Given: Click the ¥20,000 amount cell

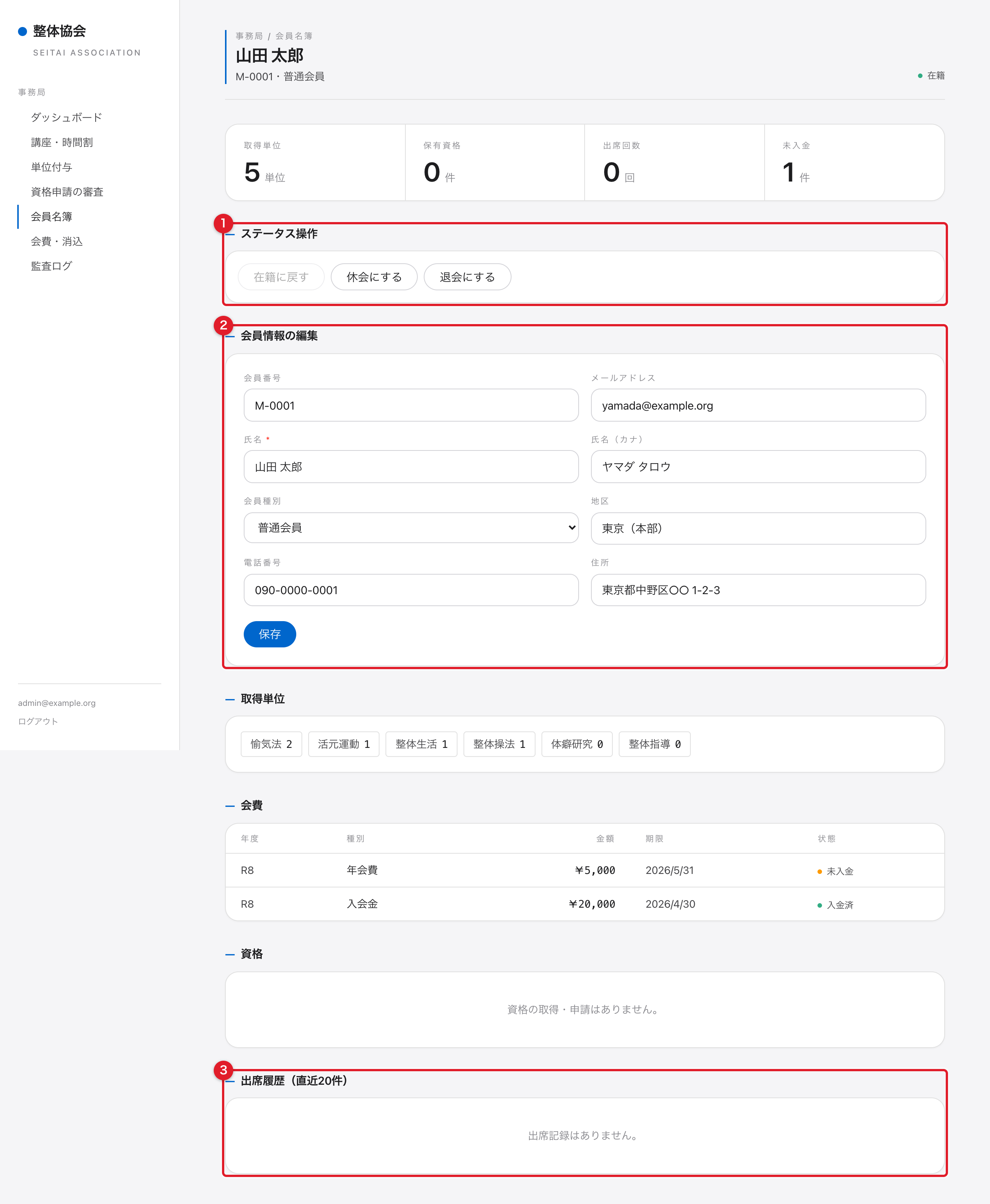Looking at the screenshot, I should (592, 904).
